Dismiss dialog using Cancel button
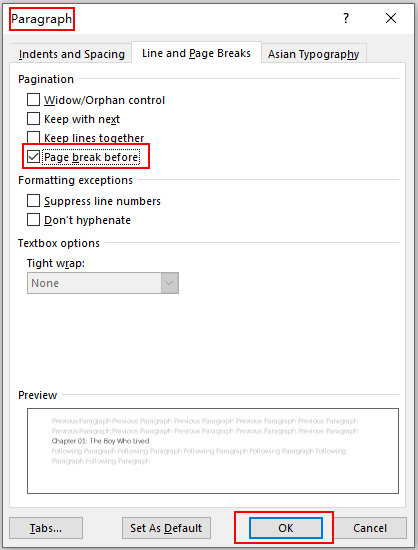This screenshot has height=550, width=418. (x=370, y=528)
